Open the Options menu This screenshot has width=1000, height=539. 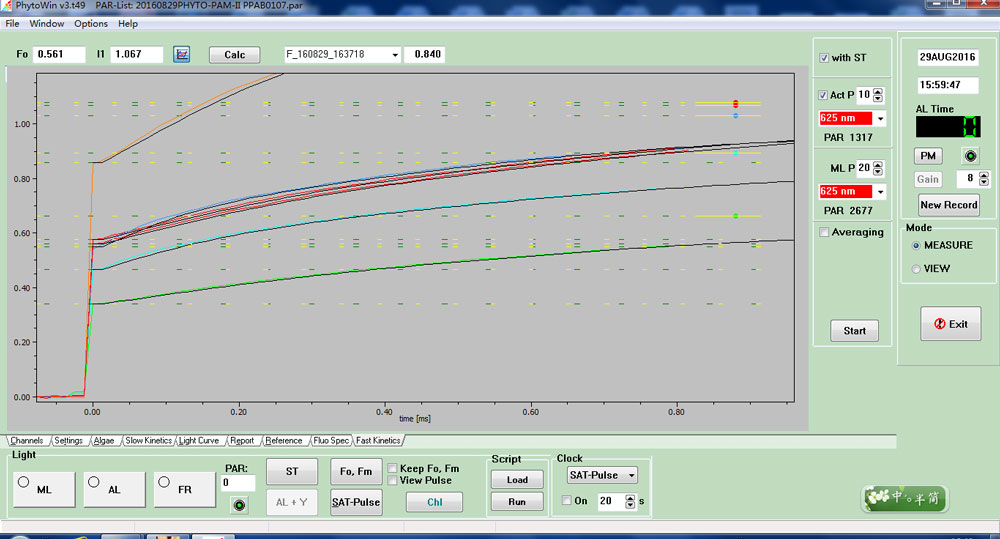[x=90, y=23]
